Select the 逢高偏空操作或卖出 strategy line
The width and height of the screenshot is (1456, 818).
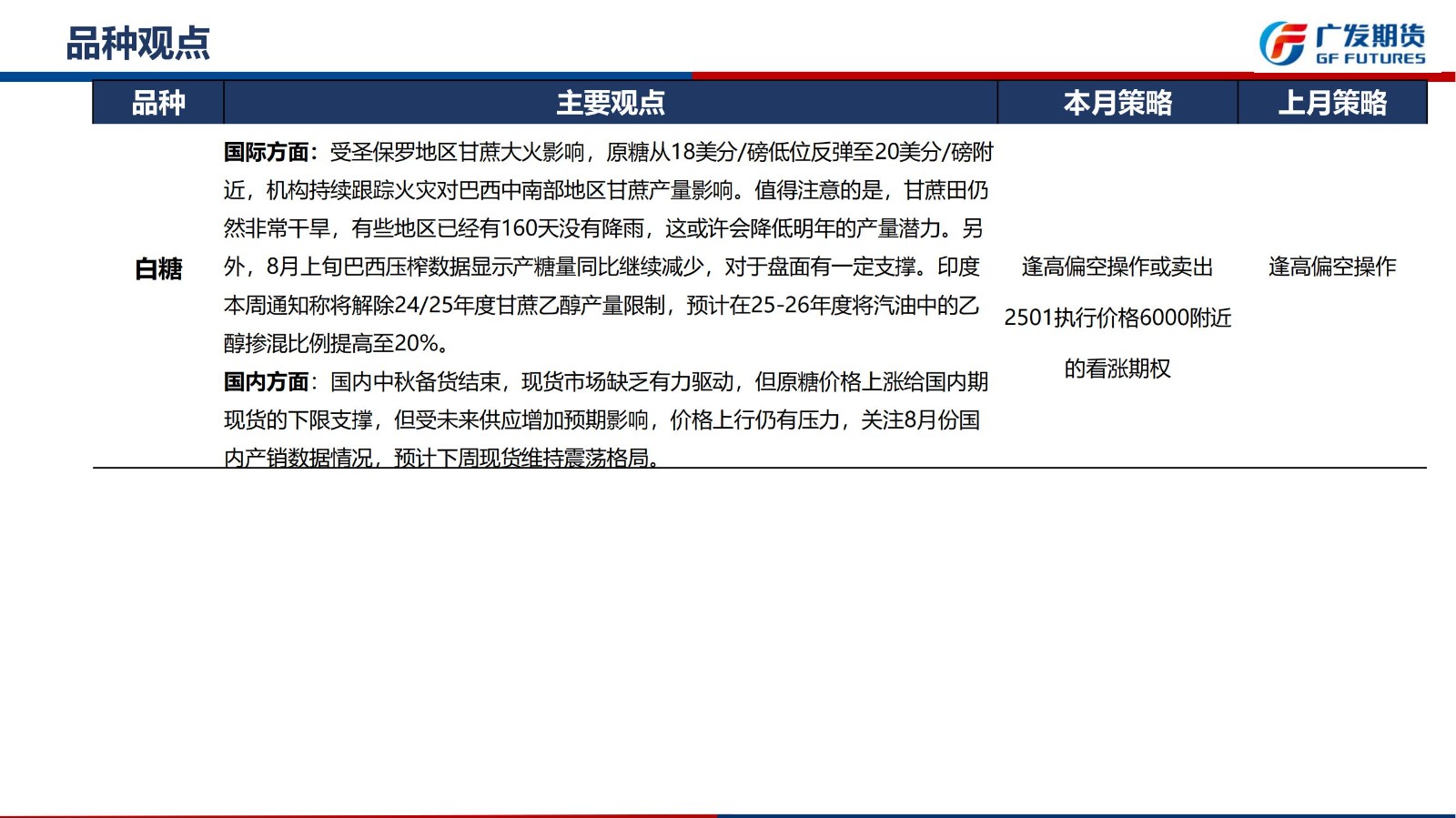[1117, 267]
